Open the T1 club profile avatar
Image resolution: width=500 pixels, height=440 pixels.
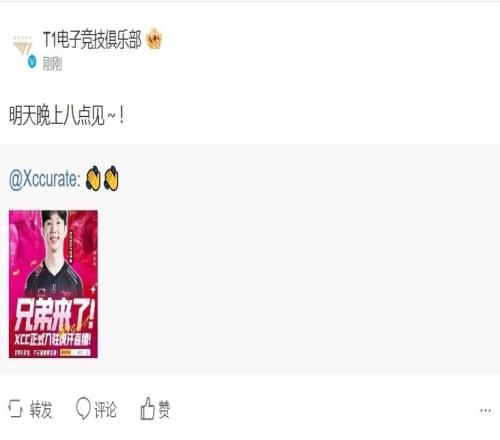pyautogui.click(x=23, y=46)
